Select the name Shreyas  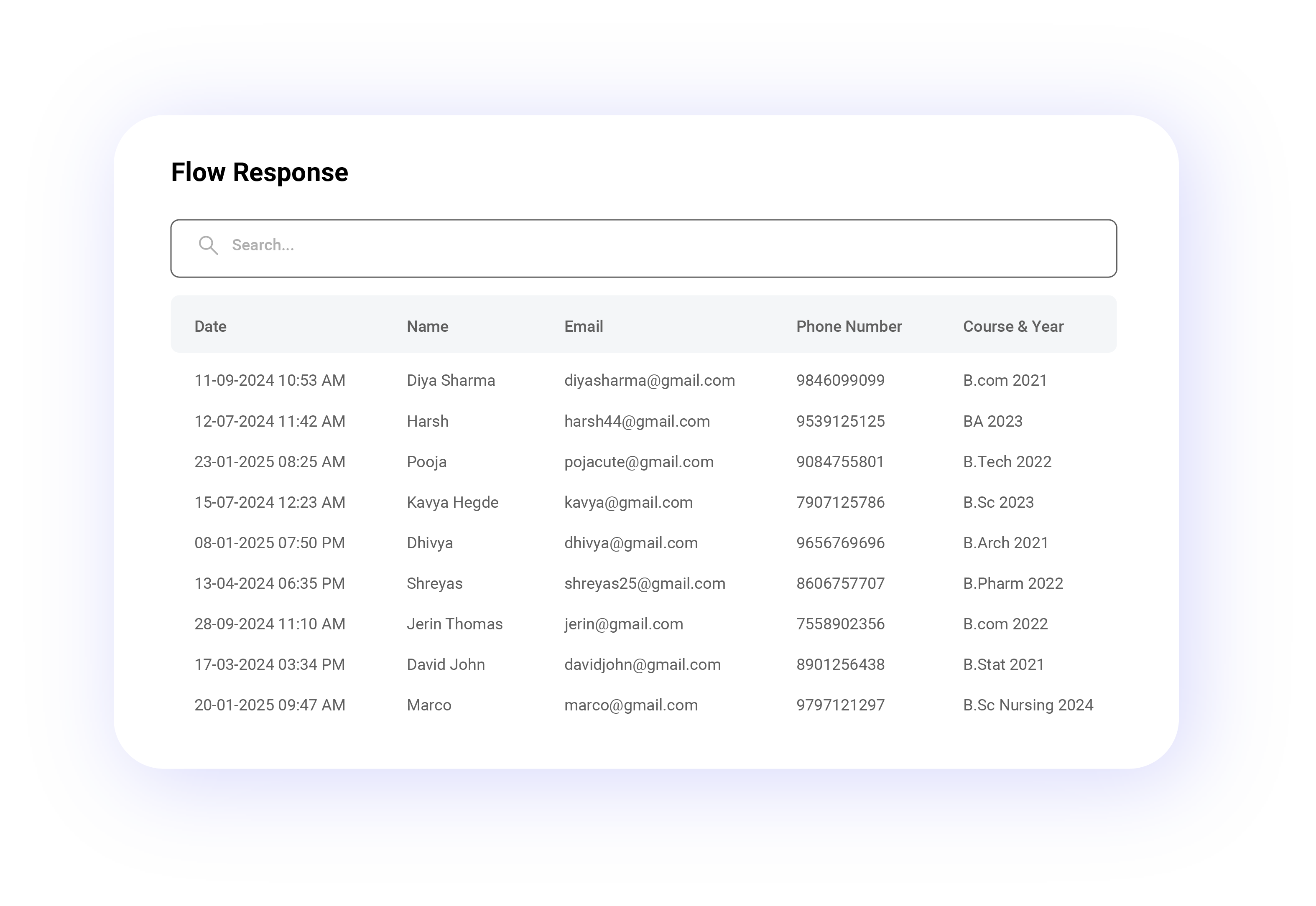click(x=435, y=583)
